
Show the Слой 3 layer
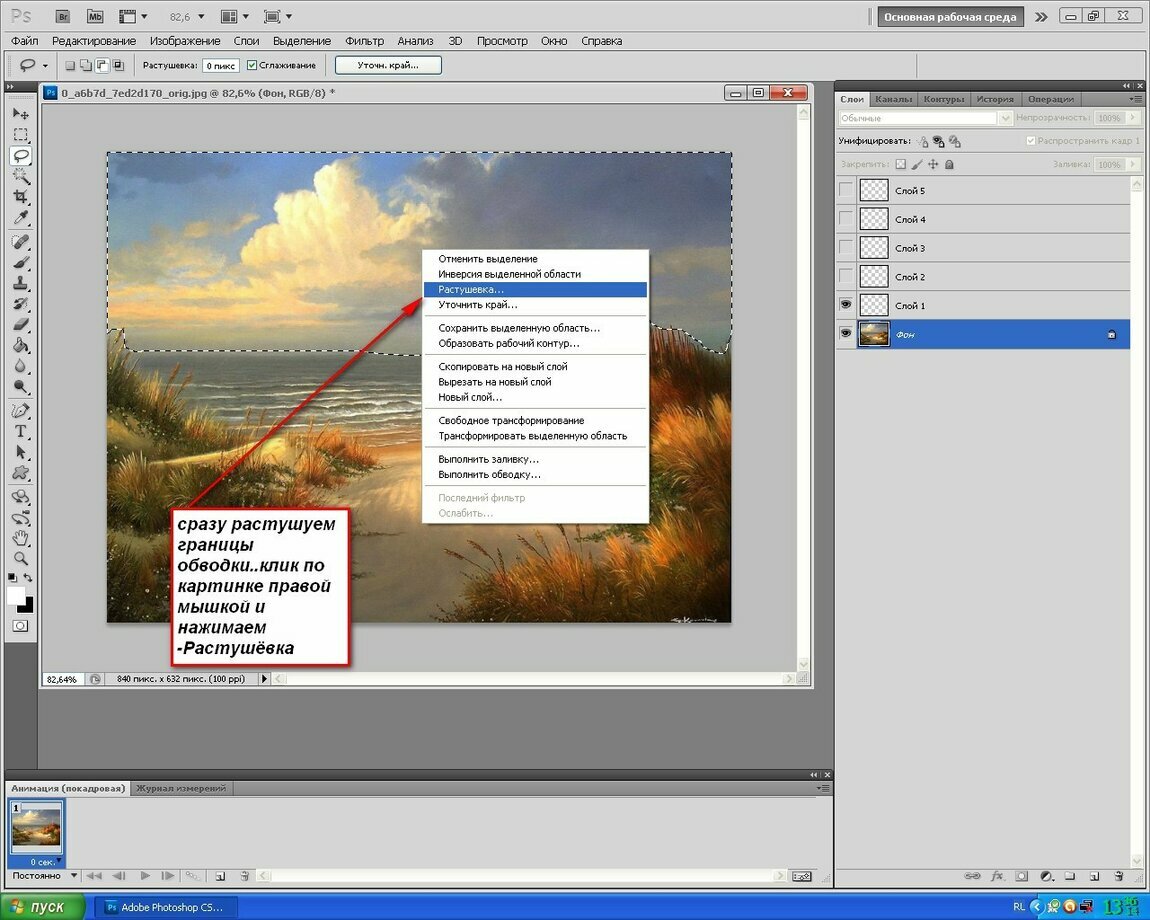tap(846, 247)
